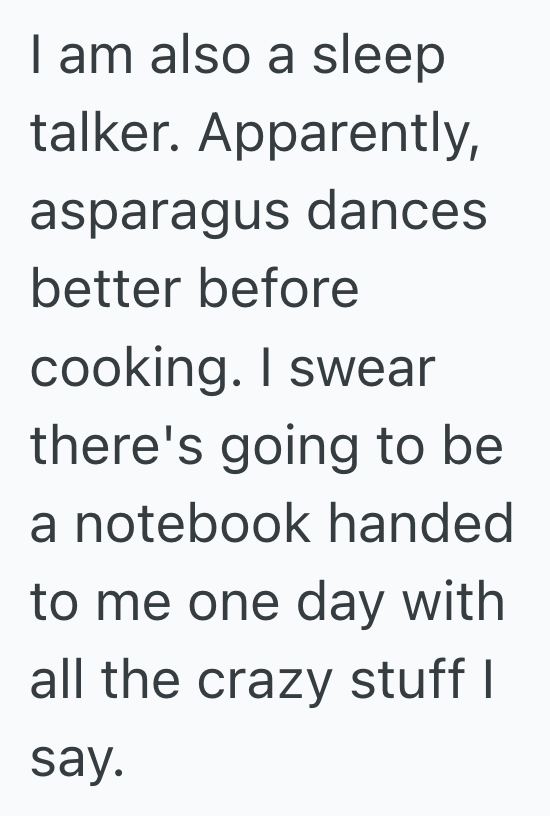
Task: Click on the word "also"
Action: [x=200, y=54]
